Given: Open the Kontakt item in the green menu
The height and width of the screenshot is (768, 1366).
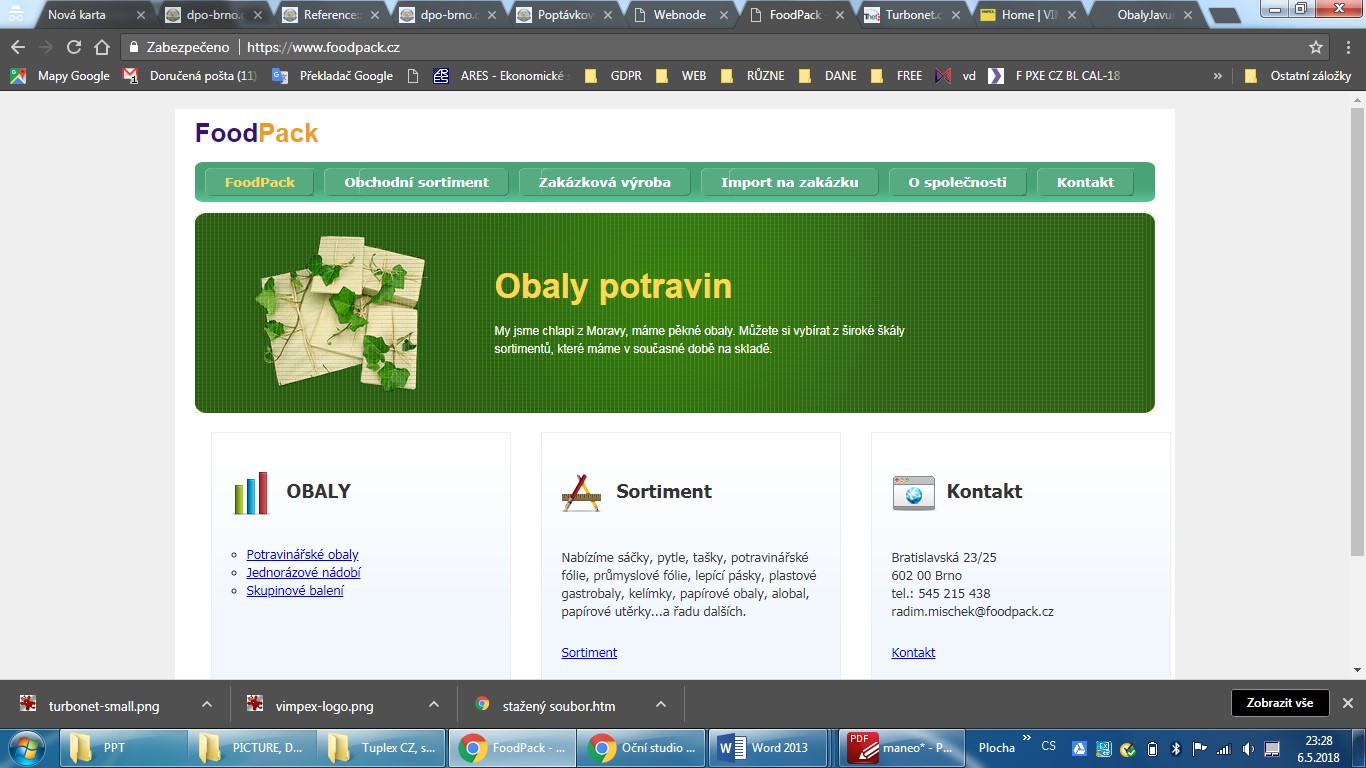Looking at the screenshot, I should 1085,182.
